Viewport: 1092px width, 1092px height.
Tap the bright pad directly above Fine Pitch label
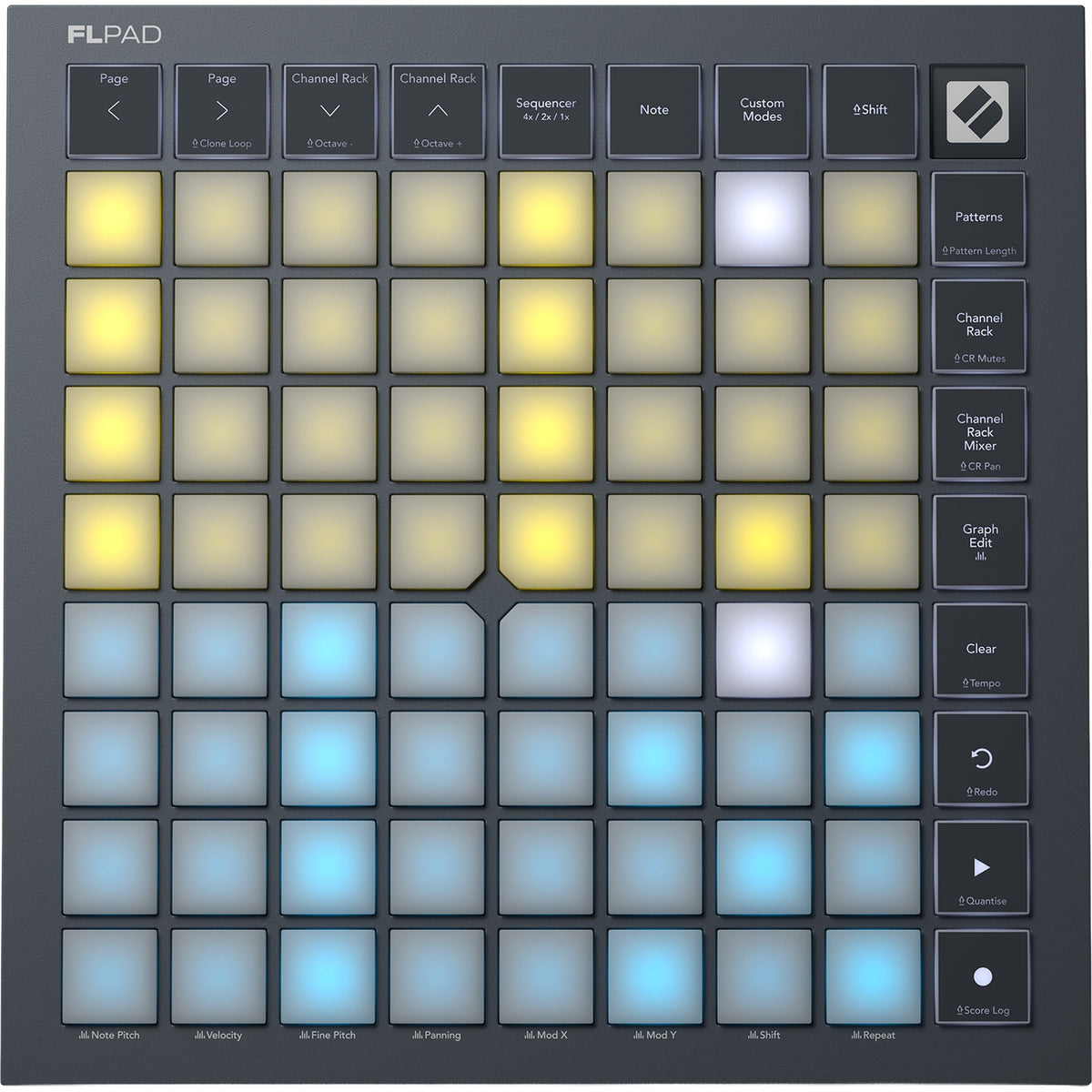[x=328, y=976]
